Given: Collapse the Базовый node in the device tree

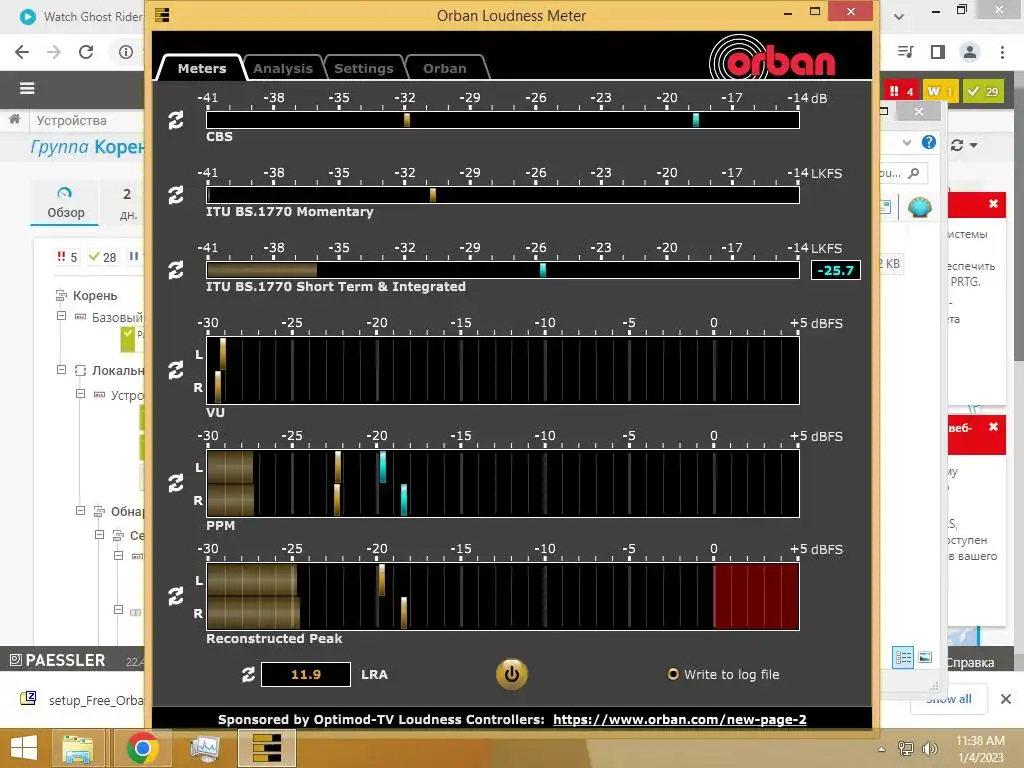Looking at the screenshot, I should (61, 316).
